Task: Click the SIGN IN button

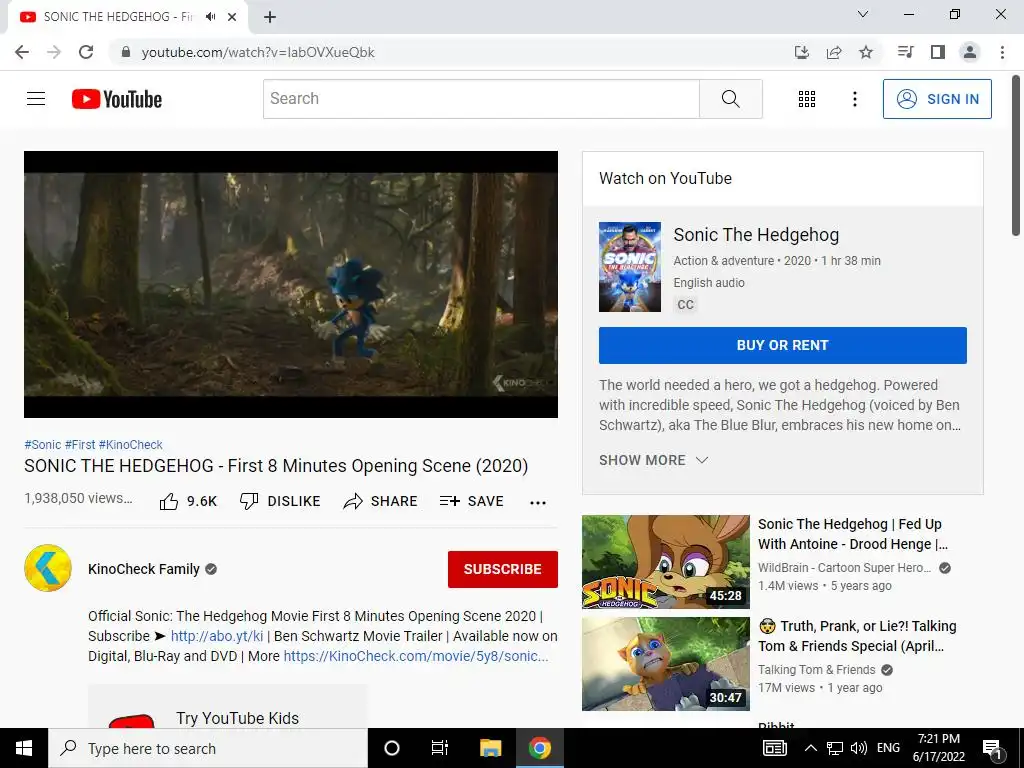Action: [937, 99]
